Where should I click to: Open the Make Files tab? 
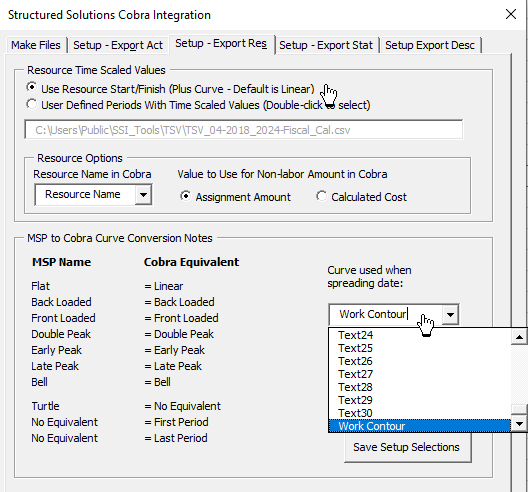point(36,45)
